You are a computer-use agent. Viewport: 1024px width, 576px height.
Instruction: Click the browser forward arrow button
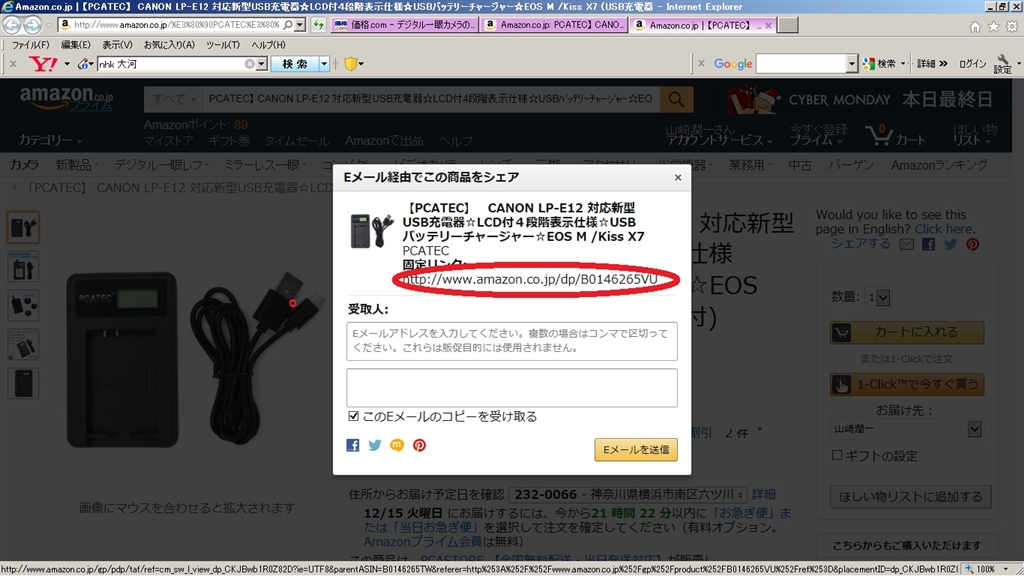(x=32, y=25)
